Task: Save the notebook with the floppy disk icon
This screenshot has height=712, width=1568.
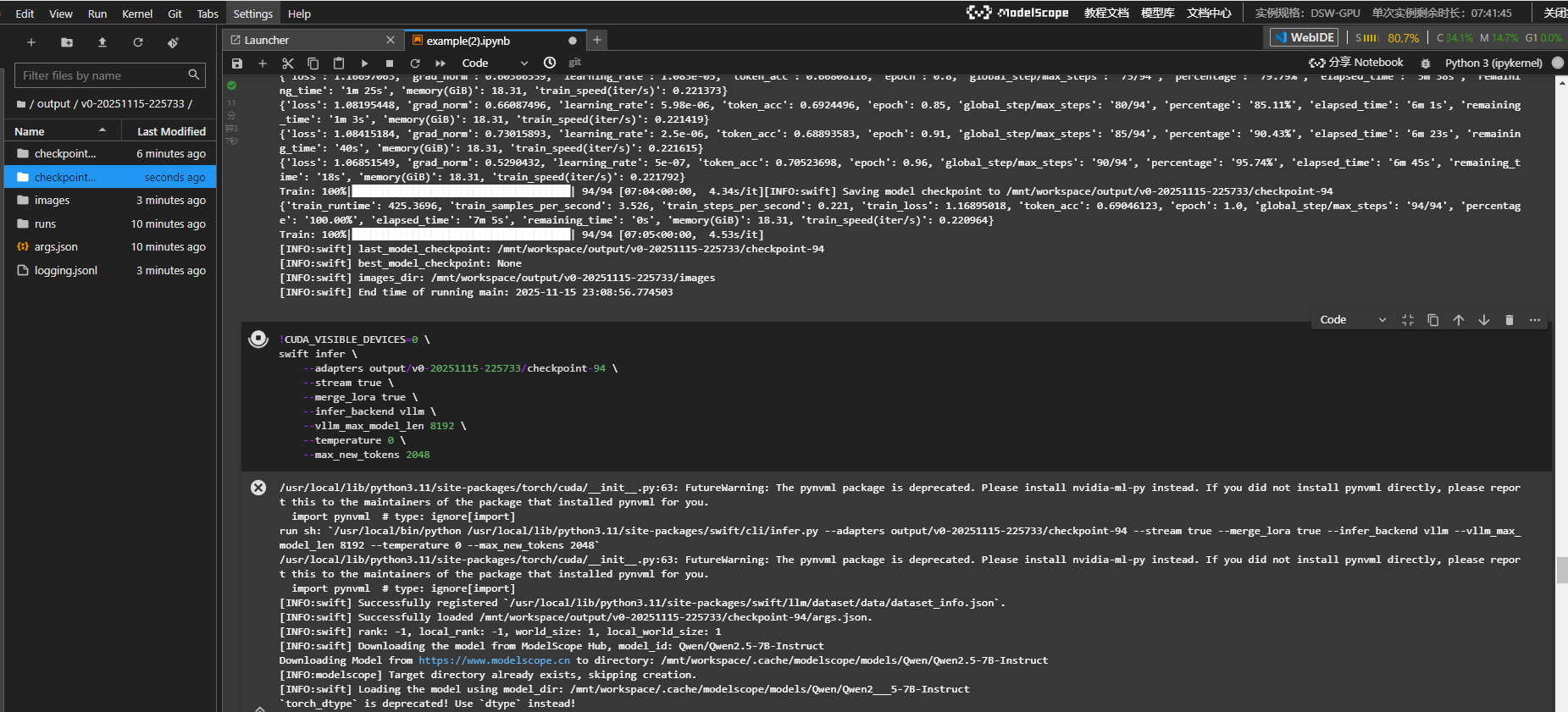Action: pyautogui.click(x=237, y=63)
